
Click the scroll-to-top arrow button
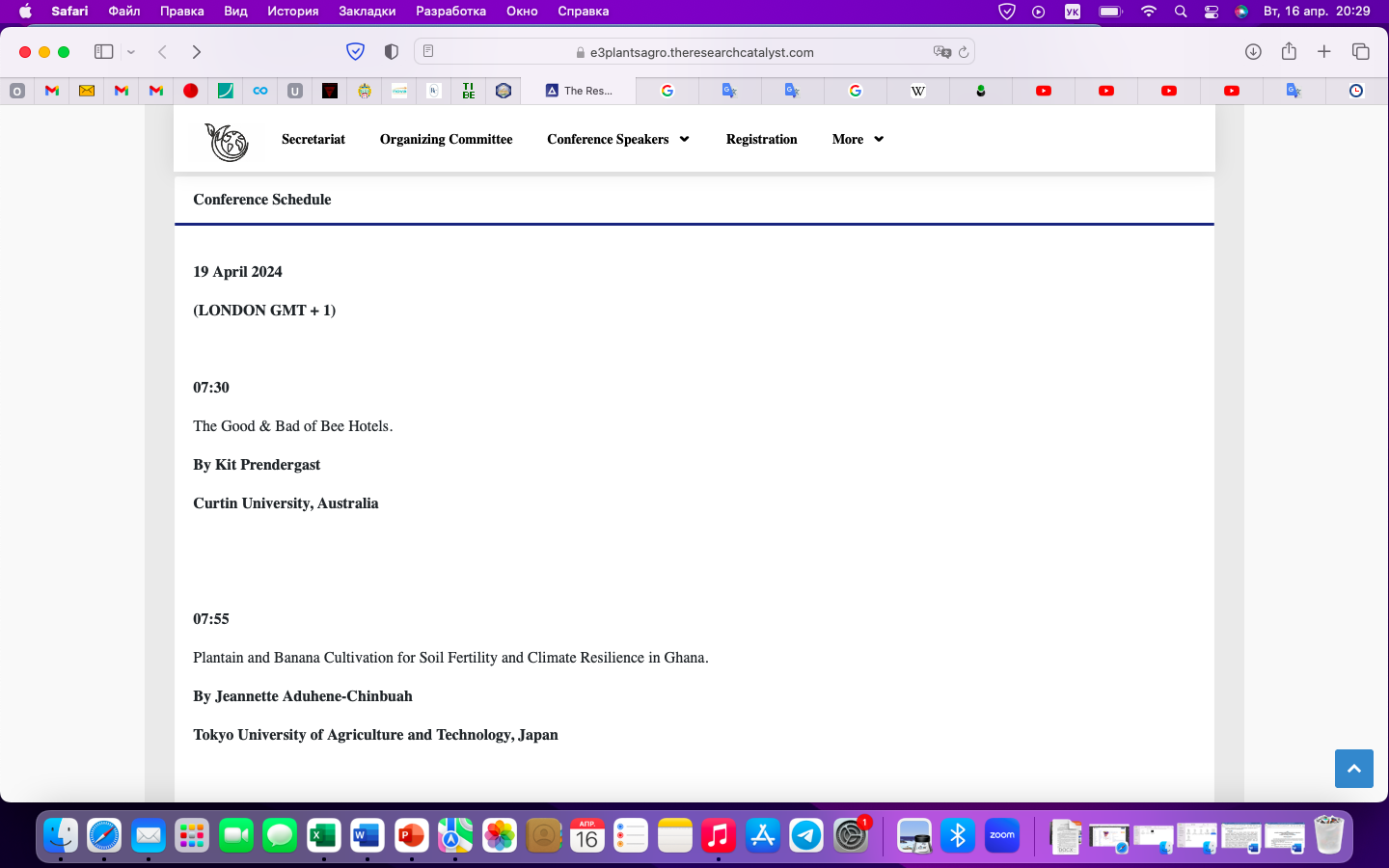pos(1354,769)
